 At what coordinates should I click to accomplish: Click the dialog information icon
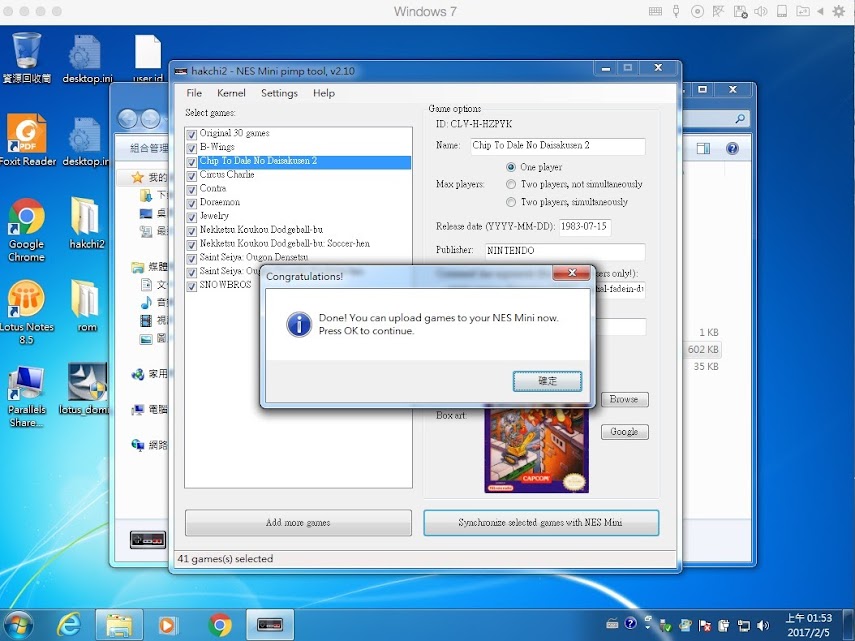tap(299, 324)
